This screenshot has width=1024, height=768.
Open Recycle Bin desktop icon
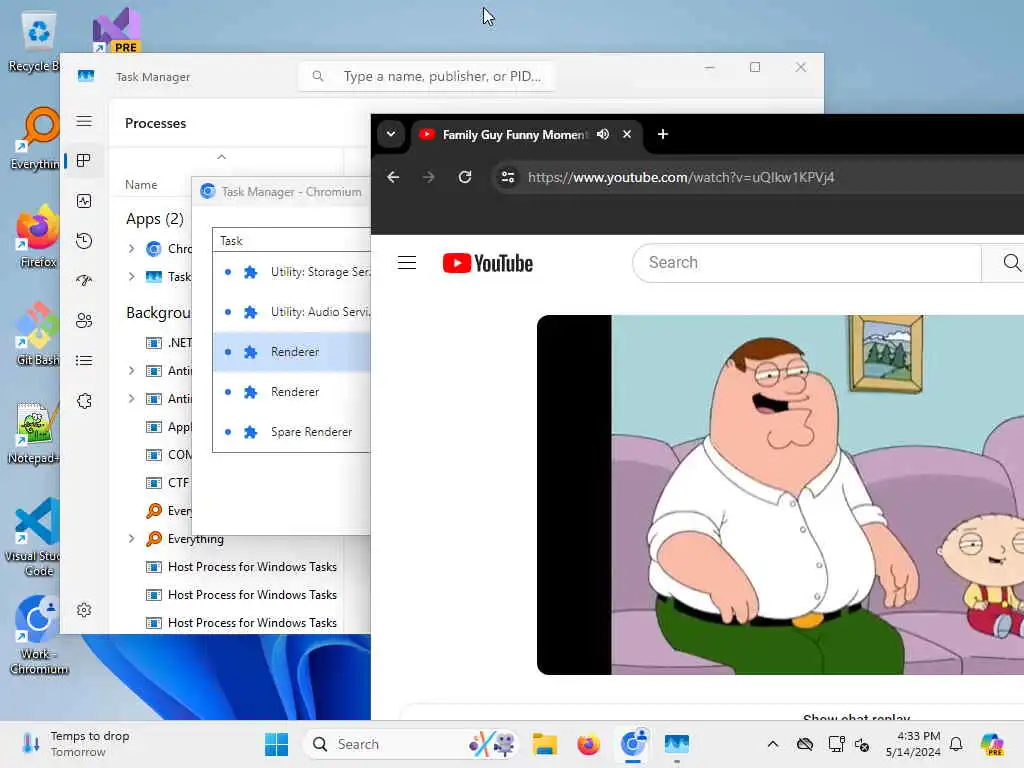coord(37,40)
